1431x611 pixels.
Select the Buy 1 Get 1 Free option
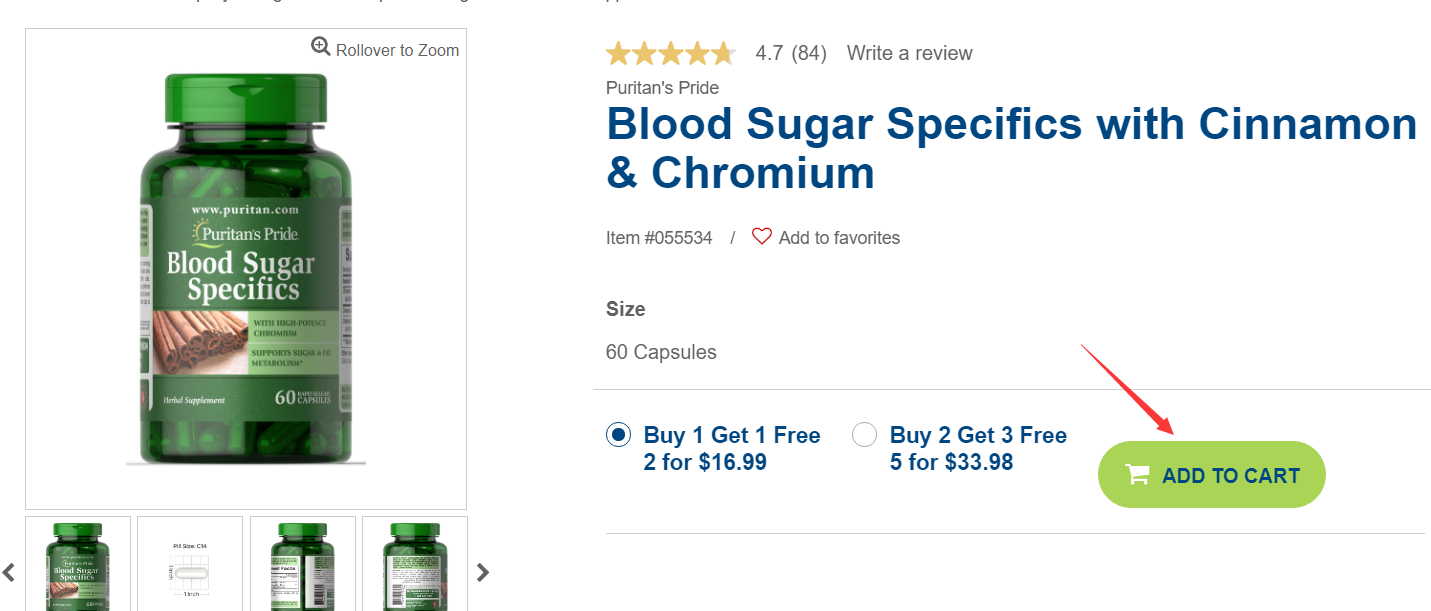pyautogui.click(x=619, y=435)
